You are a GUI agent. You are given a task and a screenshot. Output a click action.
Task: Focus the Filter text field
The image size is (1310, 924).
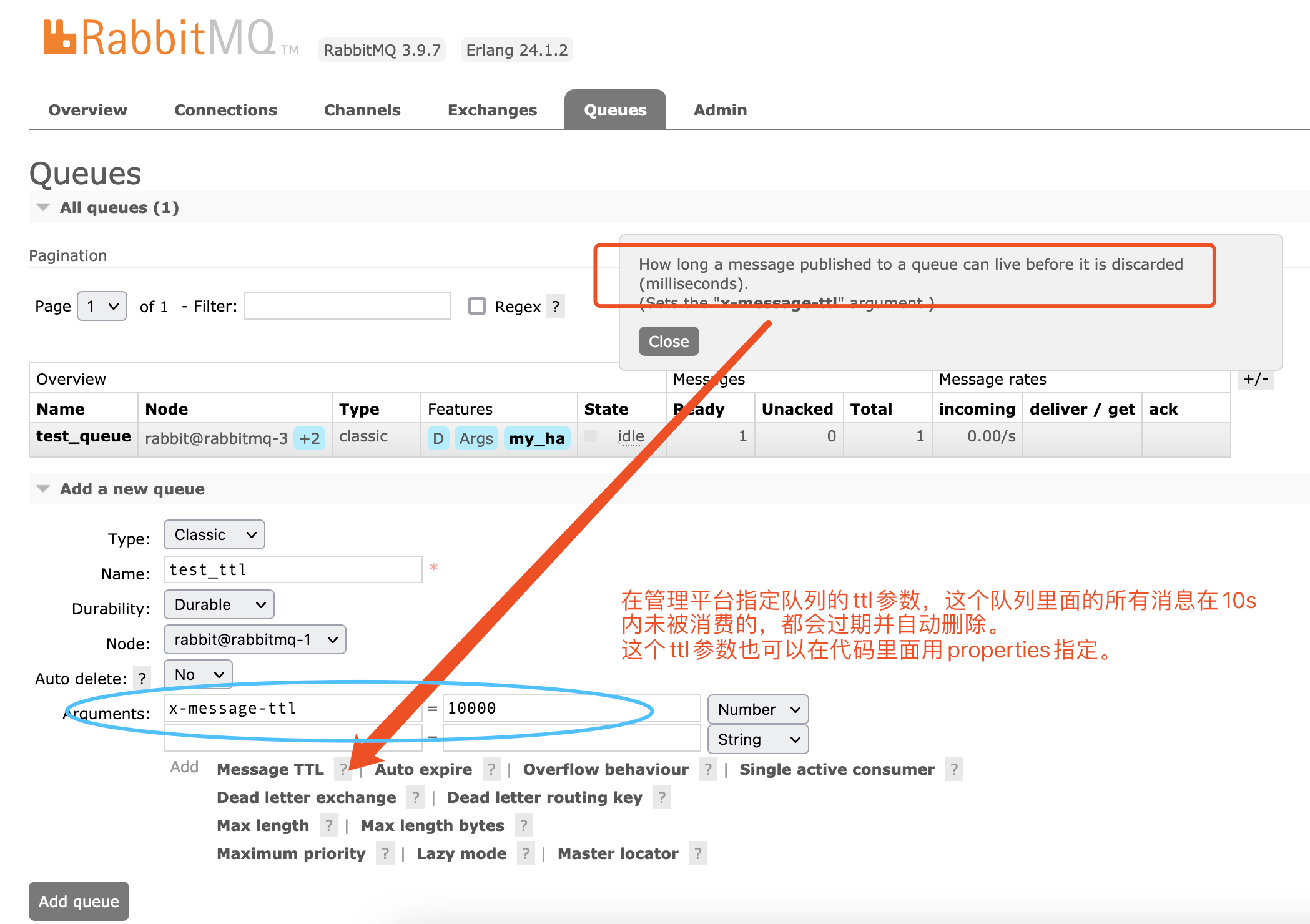tap(347, 306)
